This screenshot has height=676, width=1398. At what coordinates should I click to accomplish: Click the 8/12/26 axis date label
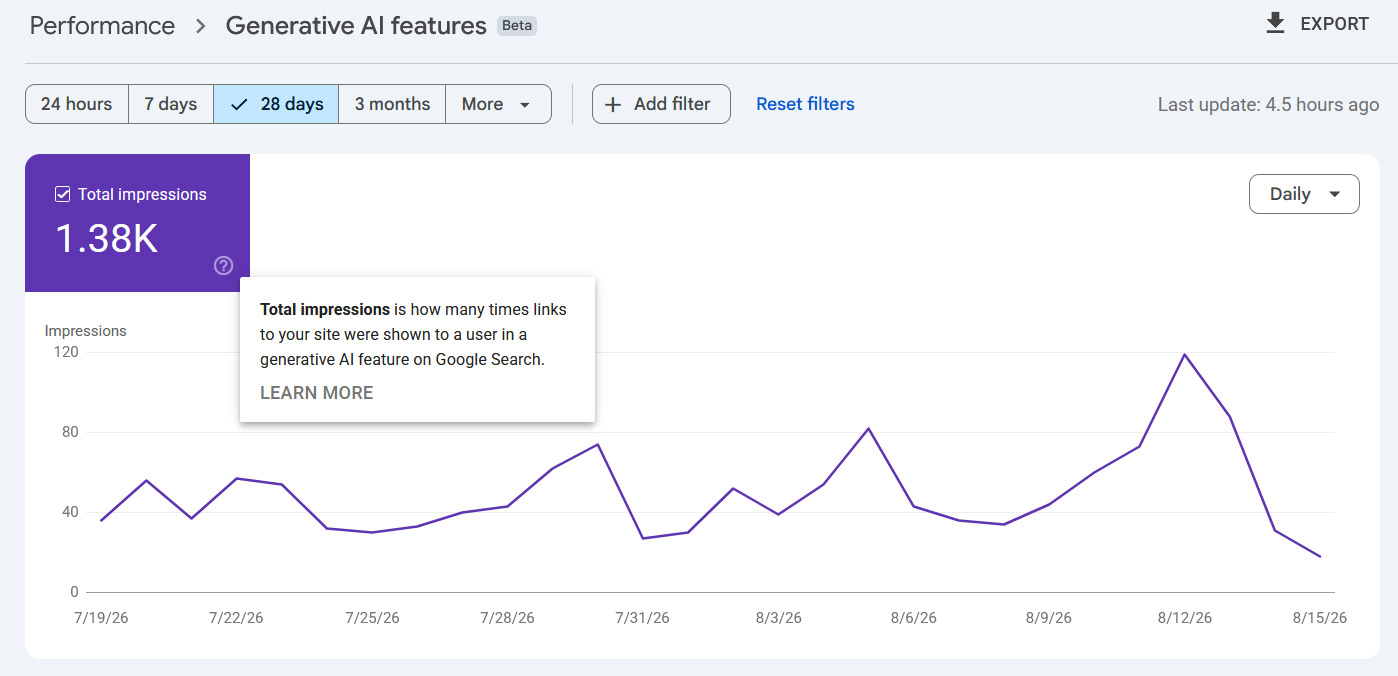click(x=1185, y=618)
